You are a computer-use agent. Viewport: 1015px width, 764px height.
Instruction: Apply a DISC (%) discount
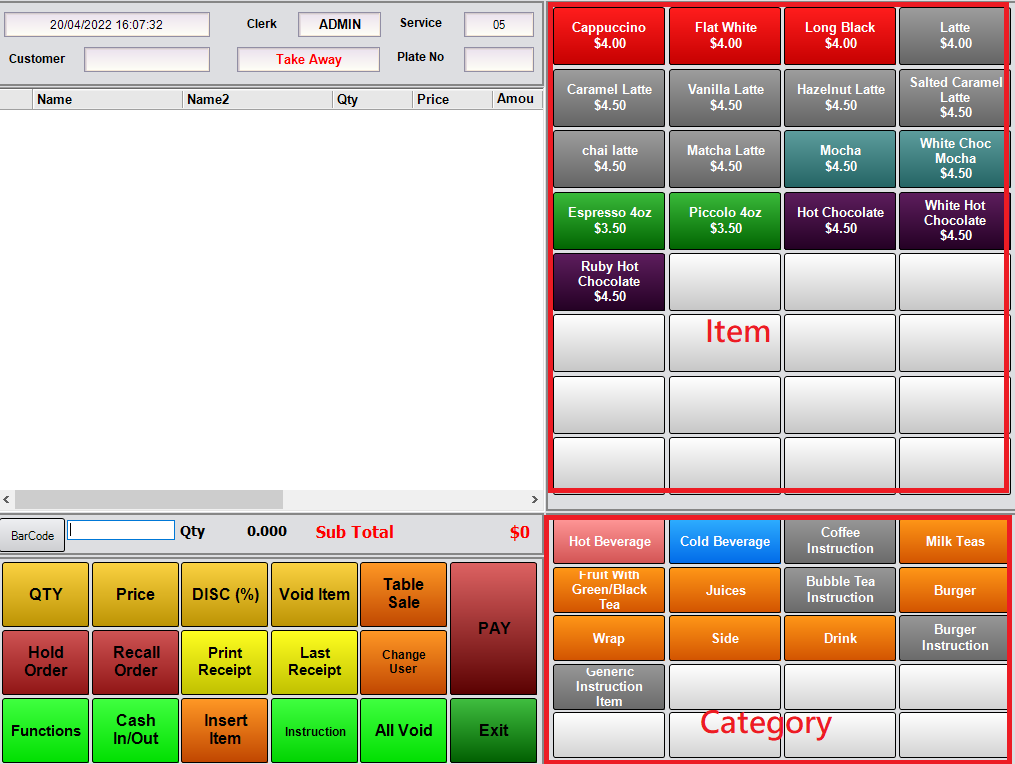225,594
